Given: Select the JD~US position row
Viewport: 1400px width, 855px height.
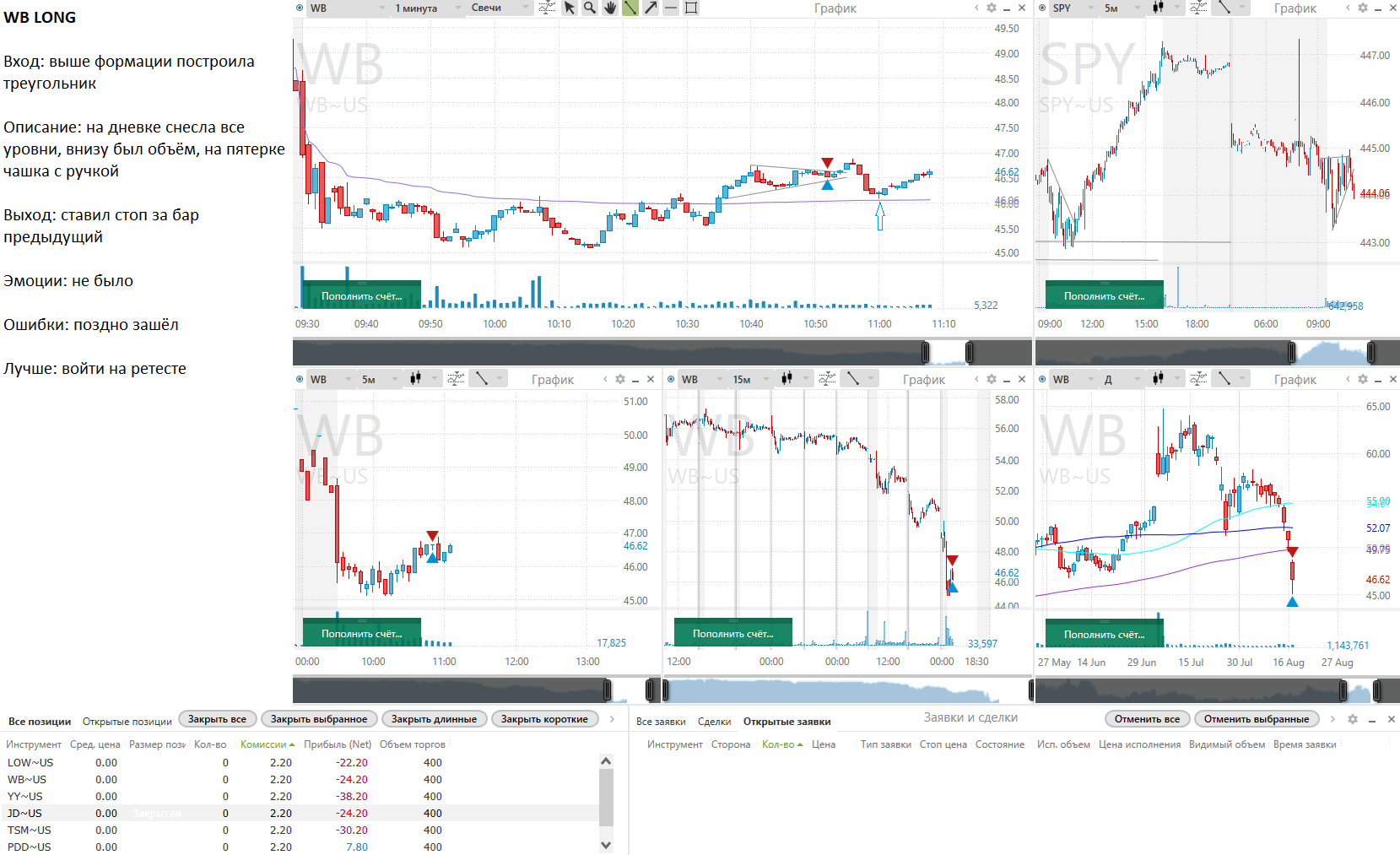Looking at the screenshot, I should [x=300, y=813].
